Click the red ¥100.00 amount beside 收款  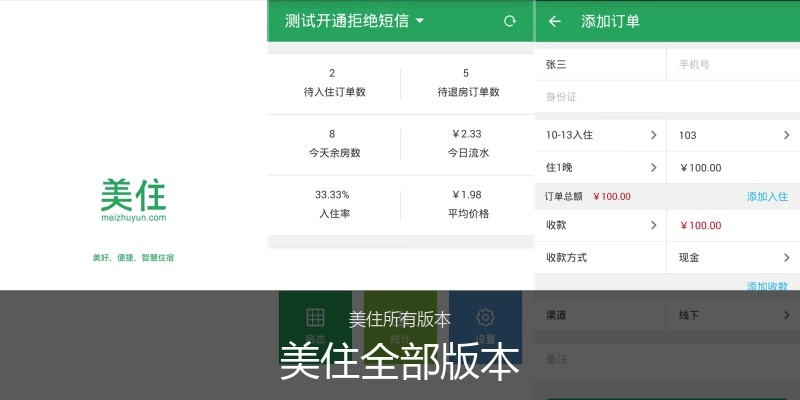[x=701, y=226]
